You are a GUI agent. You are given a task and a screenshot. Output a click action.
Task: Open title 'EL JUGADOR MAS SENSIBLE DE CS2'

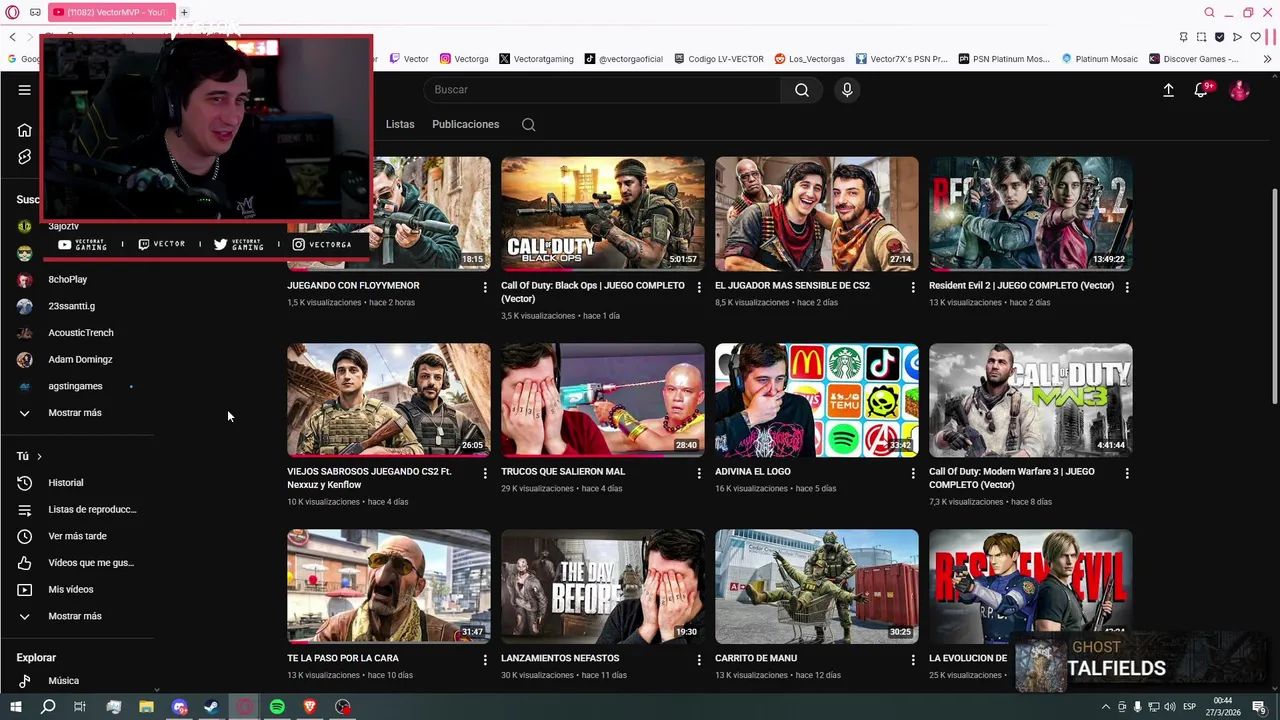(x=792, y=286)
